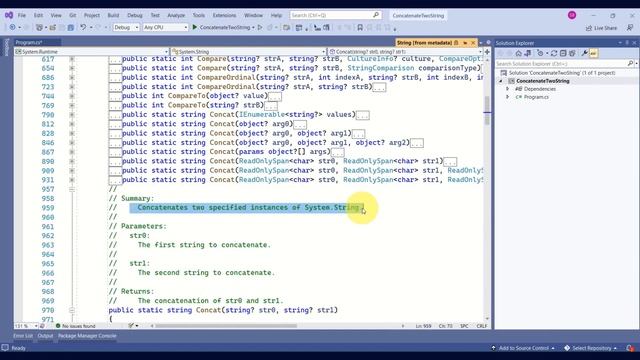Toggle highlighted Preview Selected Items icon

(593, 53)
